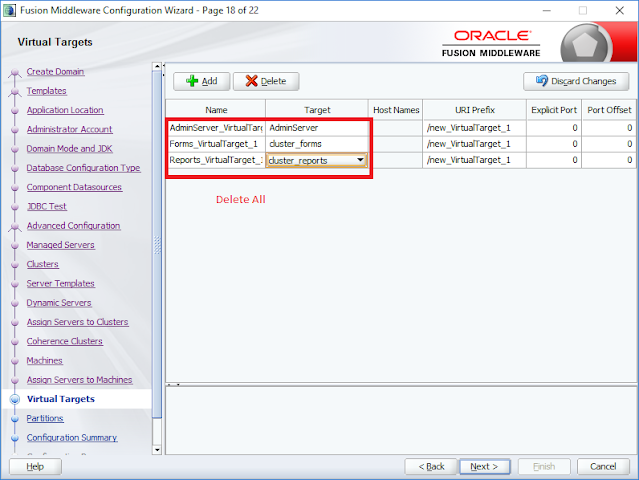This screenshot has height=480, width=639.
Task: Select the current Virtual Targets step
Action: click(x=61, y=399)
